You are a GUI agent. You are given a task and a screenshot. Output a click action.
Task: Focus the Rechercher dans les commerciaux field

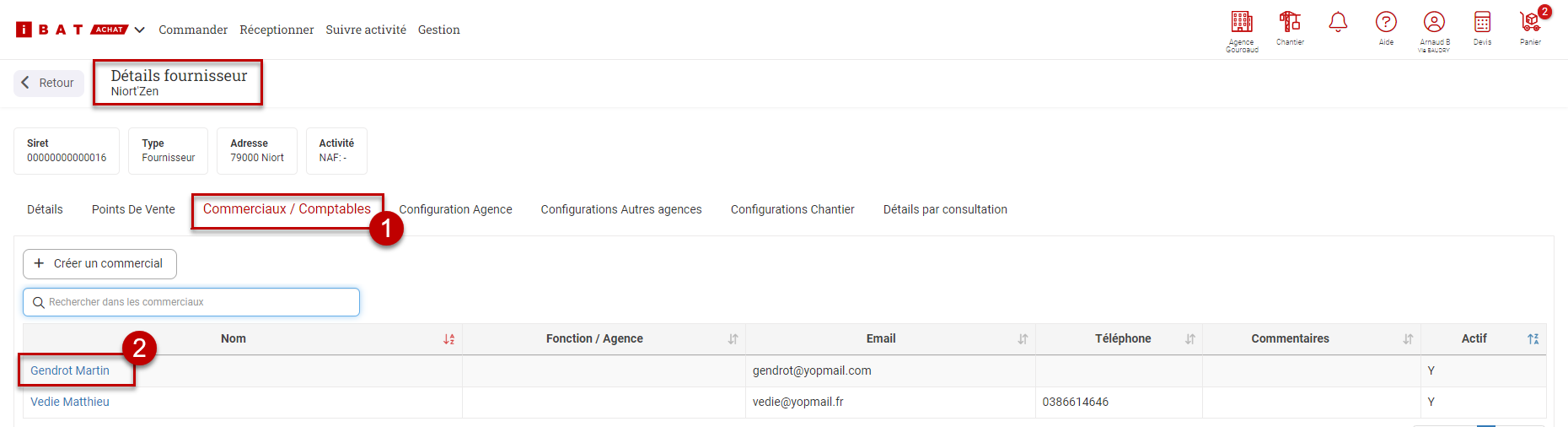[191, 302]
